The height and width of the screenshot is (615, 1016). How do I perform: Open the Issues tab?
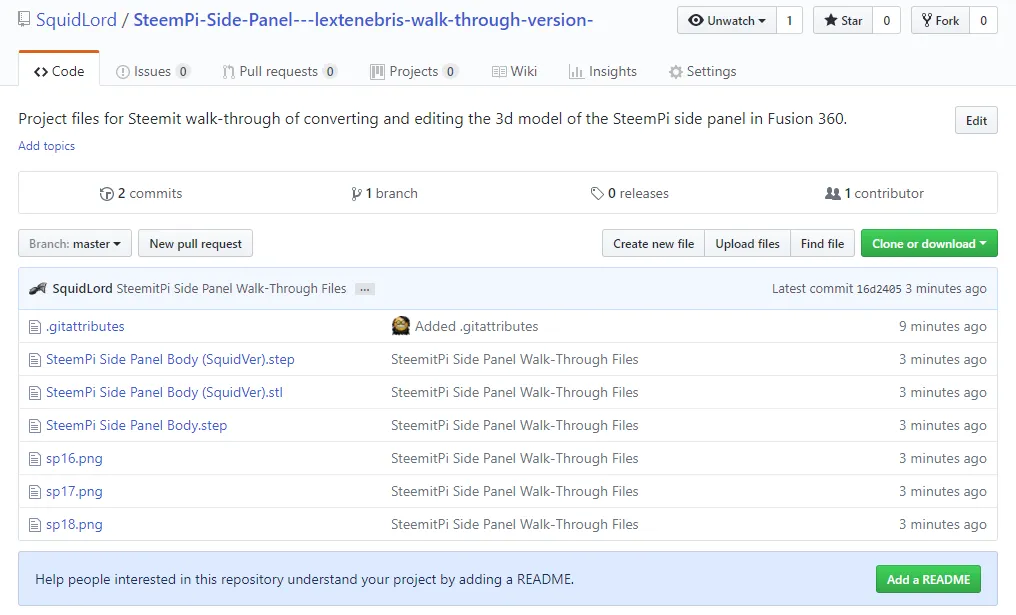point(152,71)
